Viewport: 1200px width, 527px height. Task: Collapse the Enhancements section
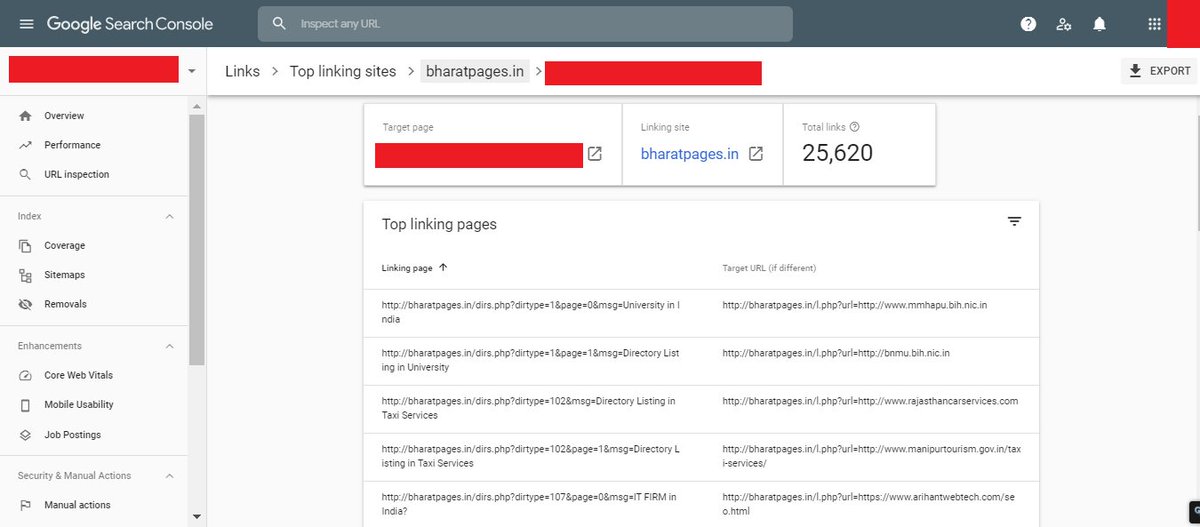pos(169,346)
